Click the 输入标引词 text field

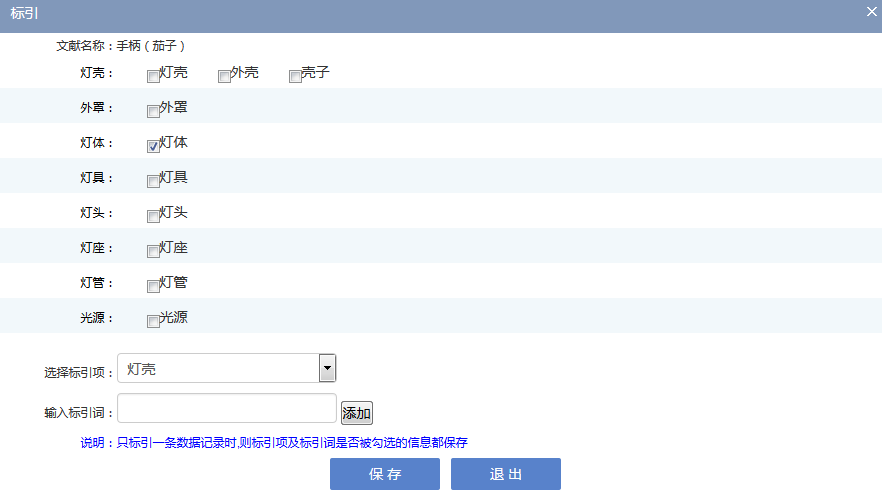point(226,408)
